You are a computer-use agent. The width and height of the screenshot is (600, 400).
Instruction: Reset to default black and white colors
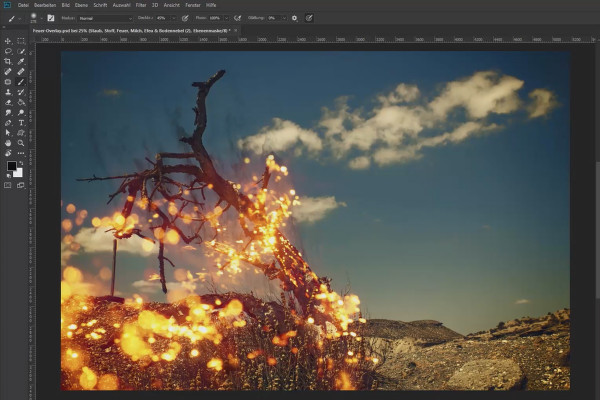8,176
